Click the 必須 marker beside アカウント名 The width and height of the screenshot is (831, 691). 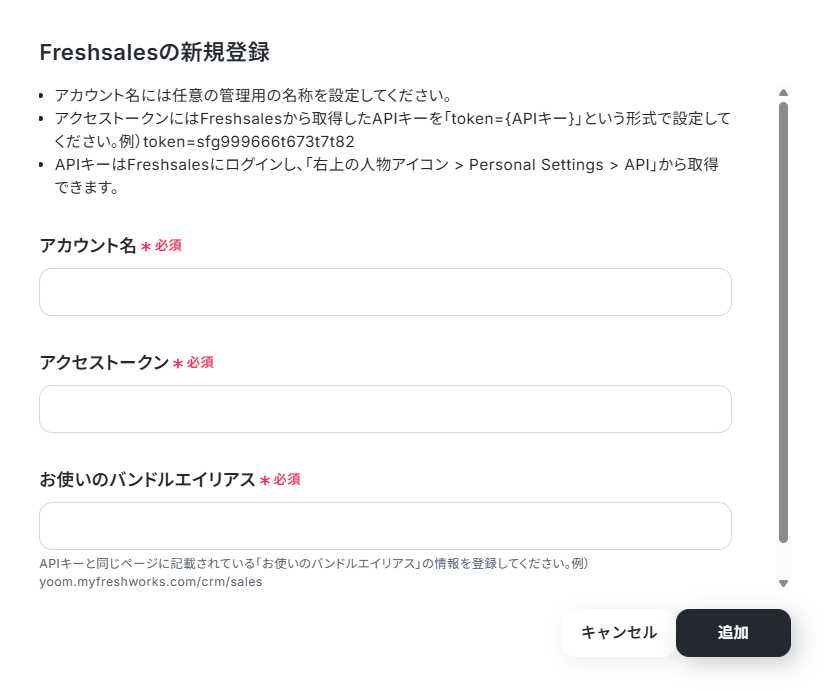pos(168,246)
